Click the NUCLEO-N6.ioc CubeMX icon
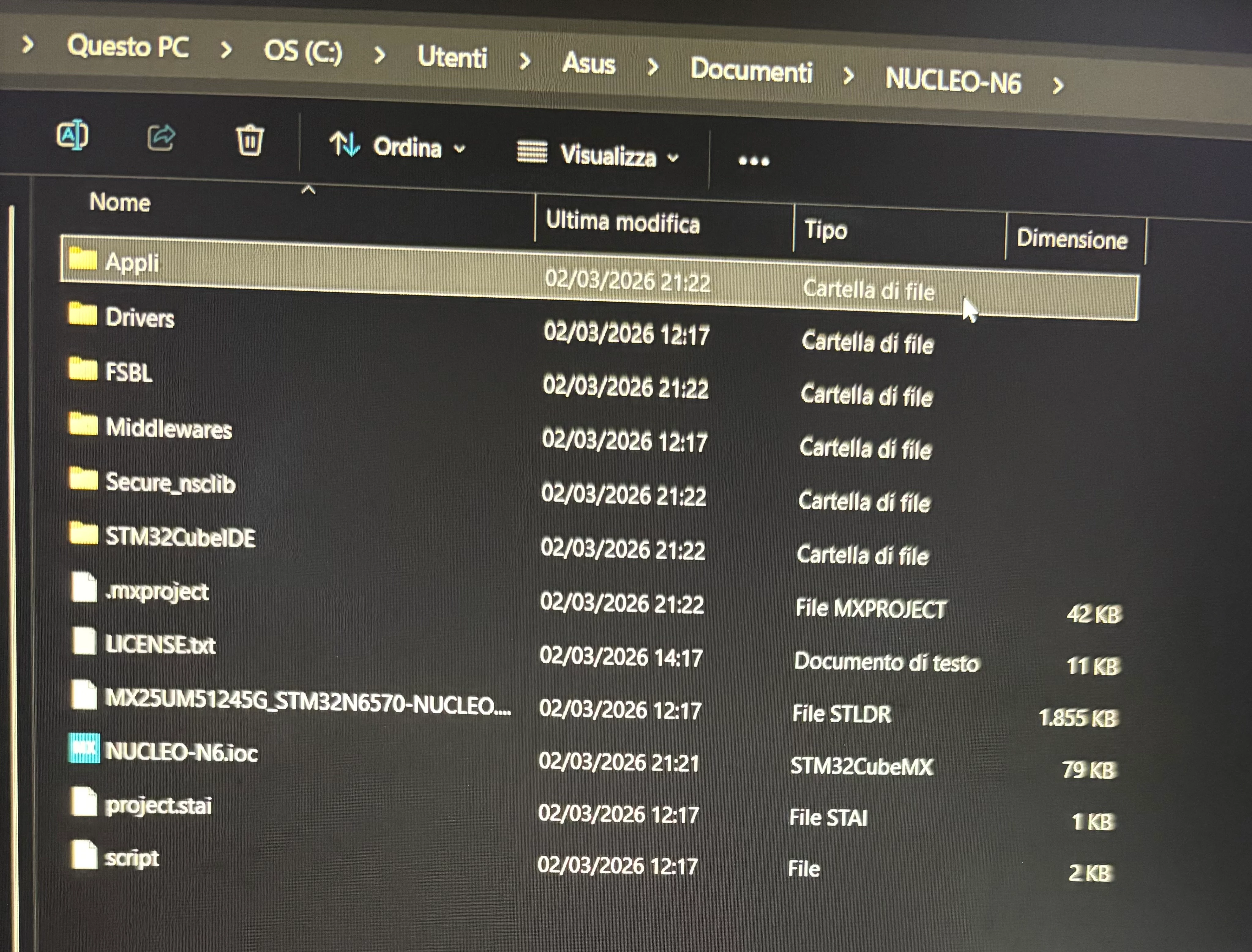Screen dimensions: 1252x952 [84, 748]
